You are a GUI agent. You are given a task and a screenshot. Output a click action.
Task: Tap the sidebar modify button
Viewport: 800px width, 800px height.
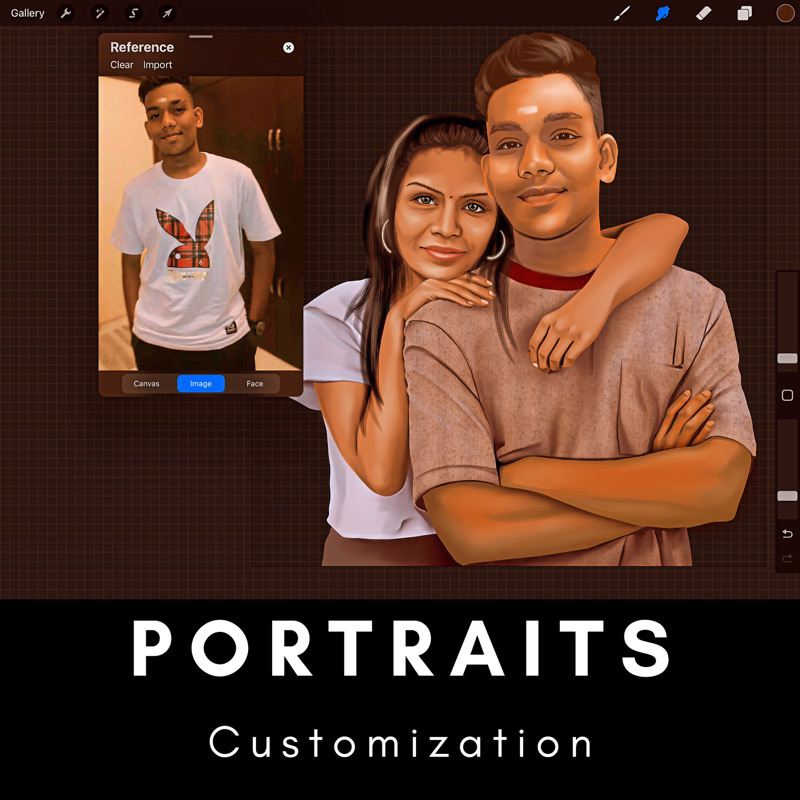(786, 397)
